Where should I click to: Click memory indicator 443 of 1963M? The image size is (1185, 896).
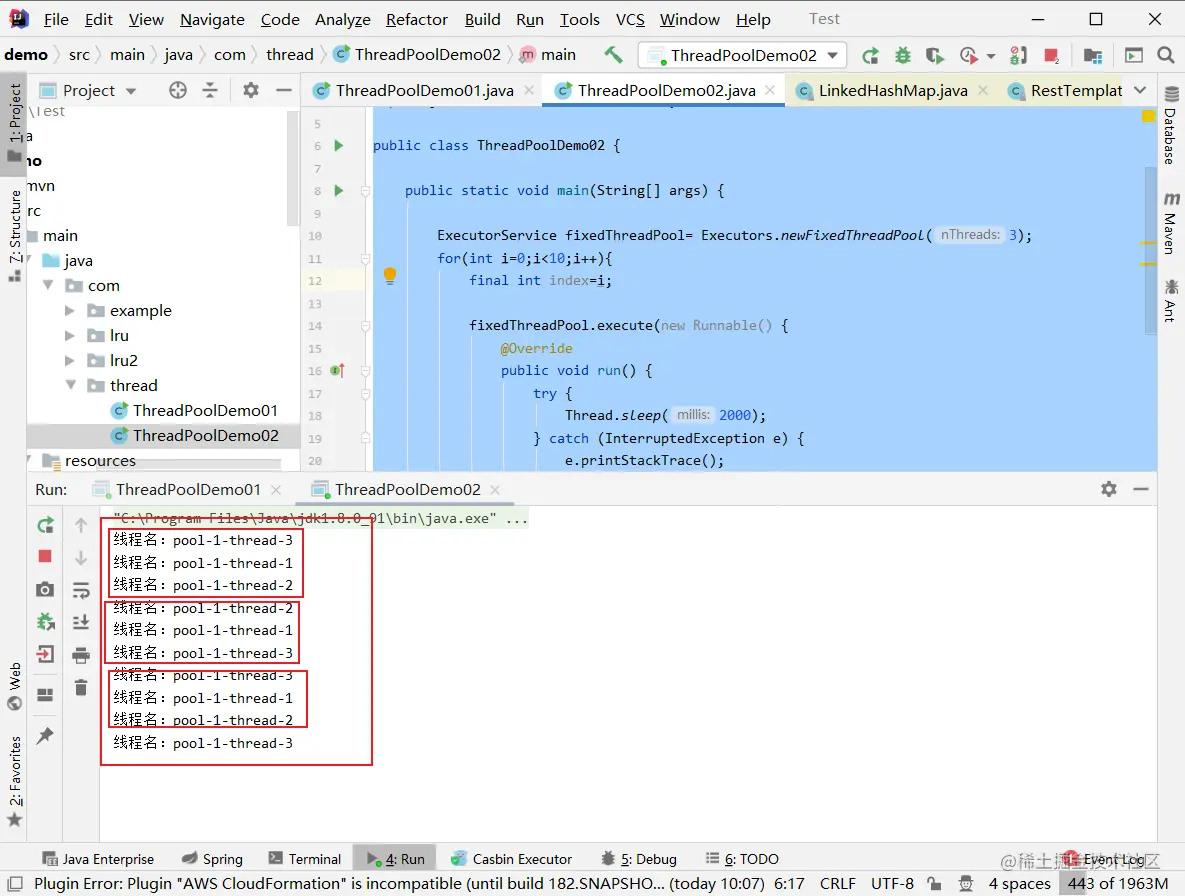click(1118, 883)
